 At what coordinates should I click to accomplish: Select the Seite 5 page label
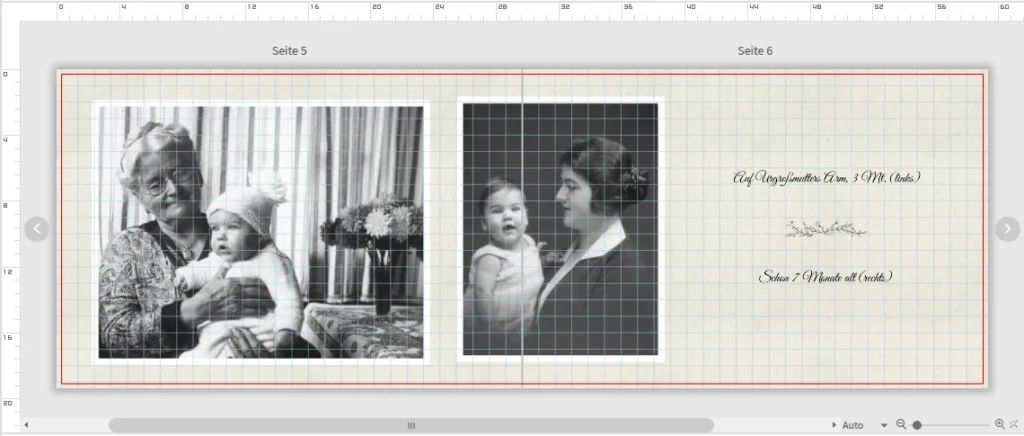[x=289, y=50]
